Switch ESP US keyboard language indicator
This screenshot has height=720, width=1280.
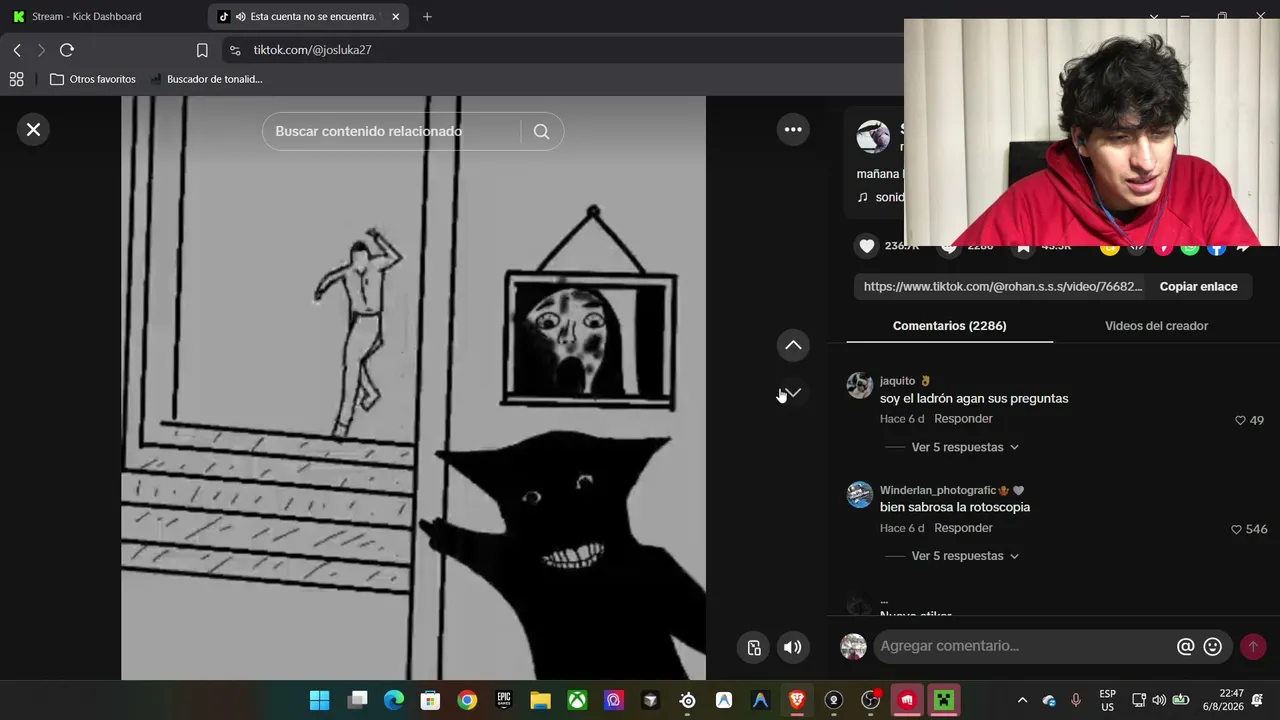(x=1107, y=700)
